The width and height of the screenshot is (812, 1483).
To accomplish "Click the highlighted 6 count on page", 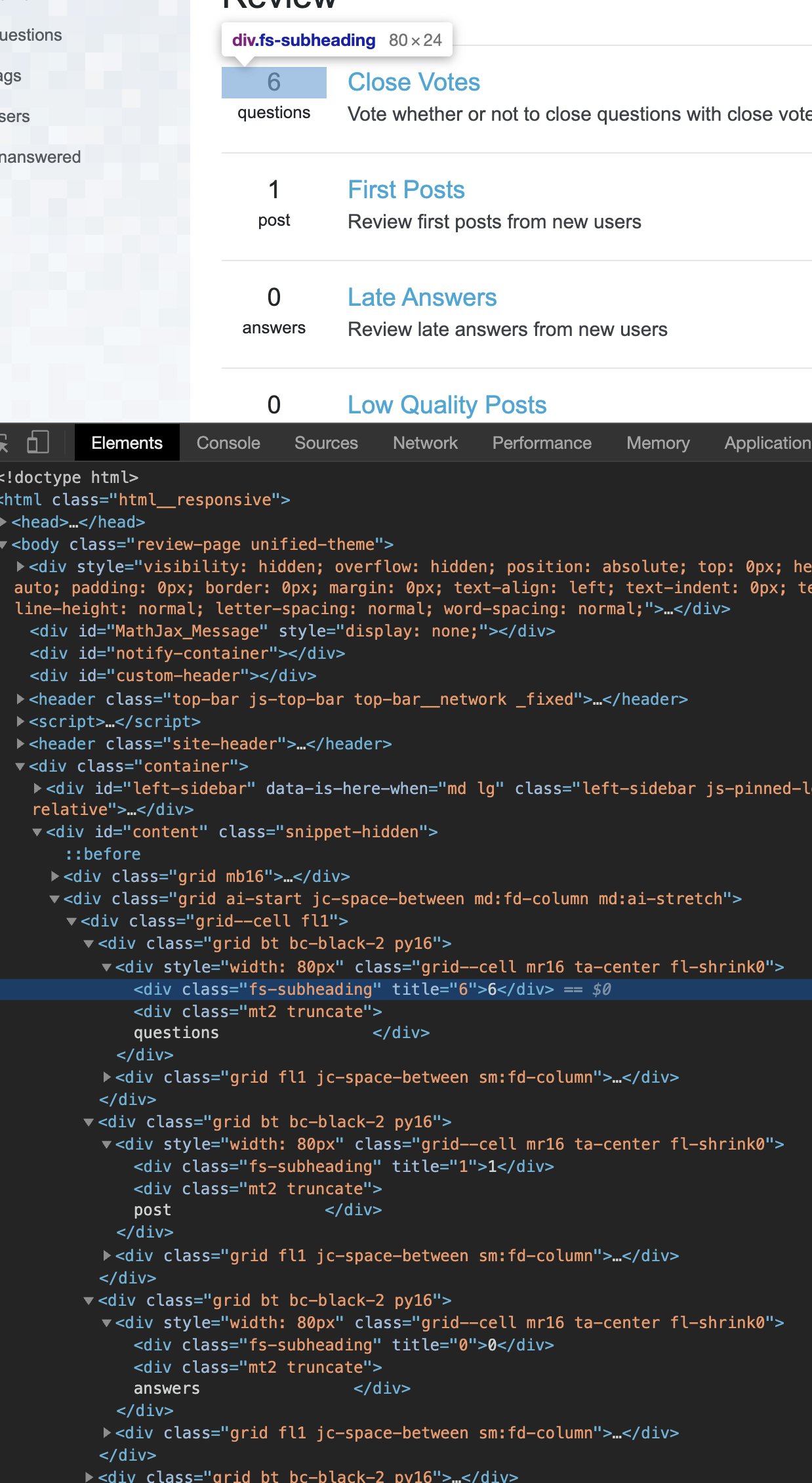I will point(274,82).
